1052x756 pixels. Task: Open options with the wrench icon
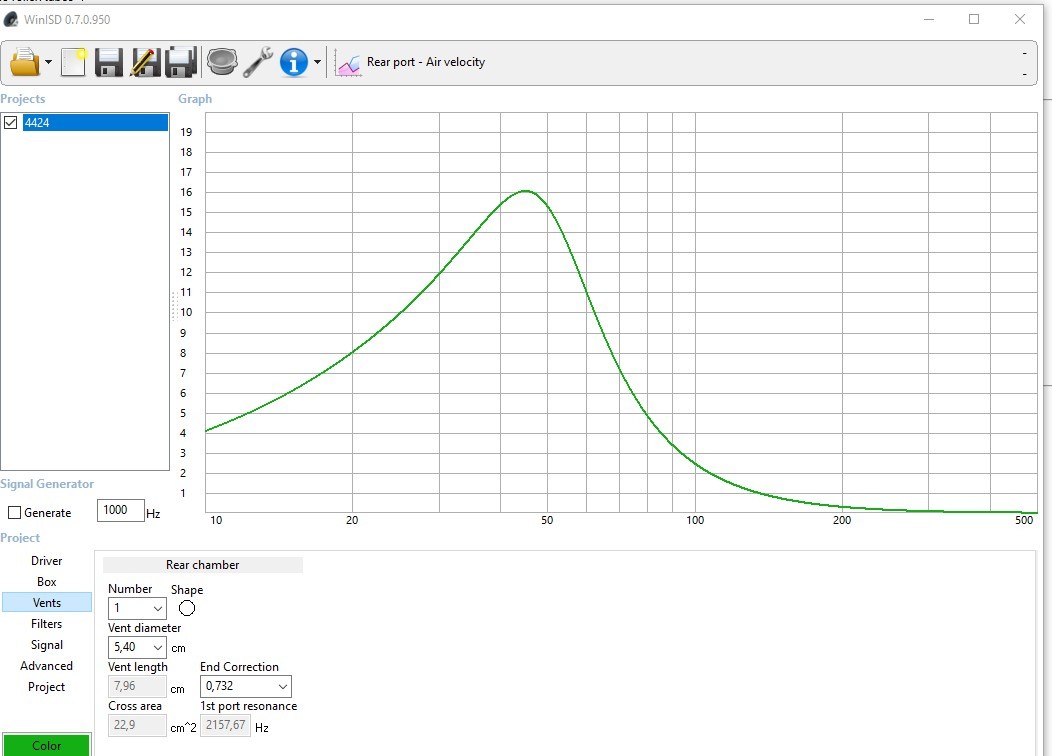coord(258,62)
